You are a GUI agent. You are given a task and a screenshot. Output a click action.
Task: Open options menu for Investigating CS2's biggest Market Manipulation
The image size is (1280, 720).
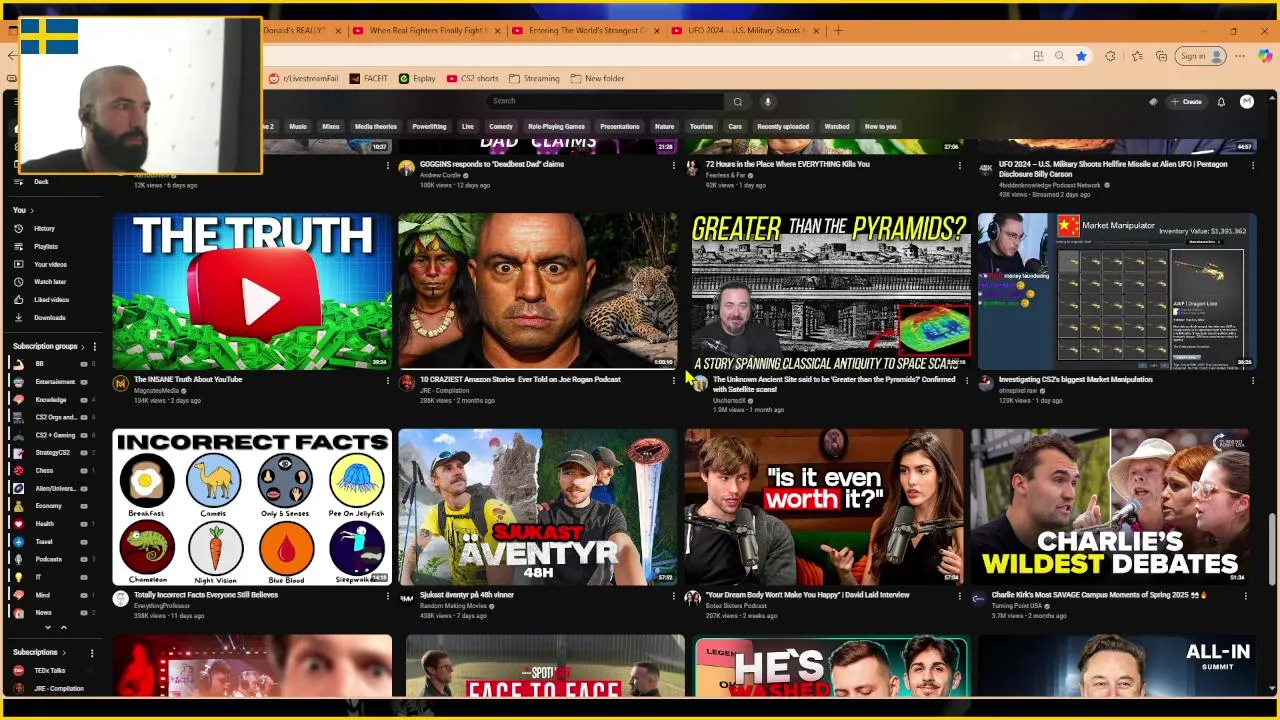tap(1252, 380)
